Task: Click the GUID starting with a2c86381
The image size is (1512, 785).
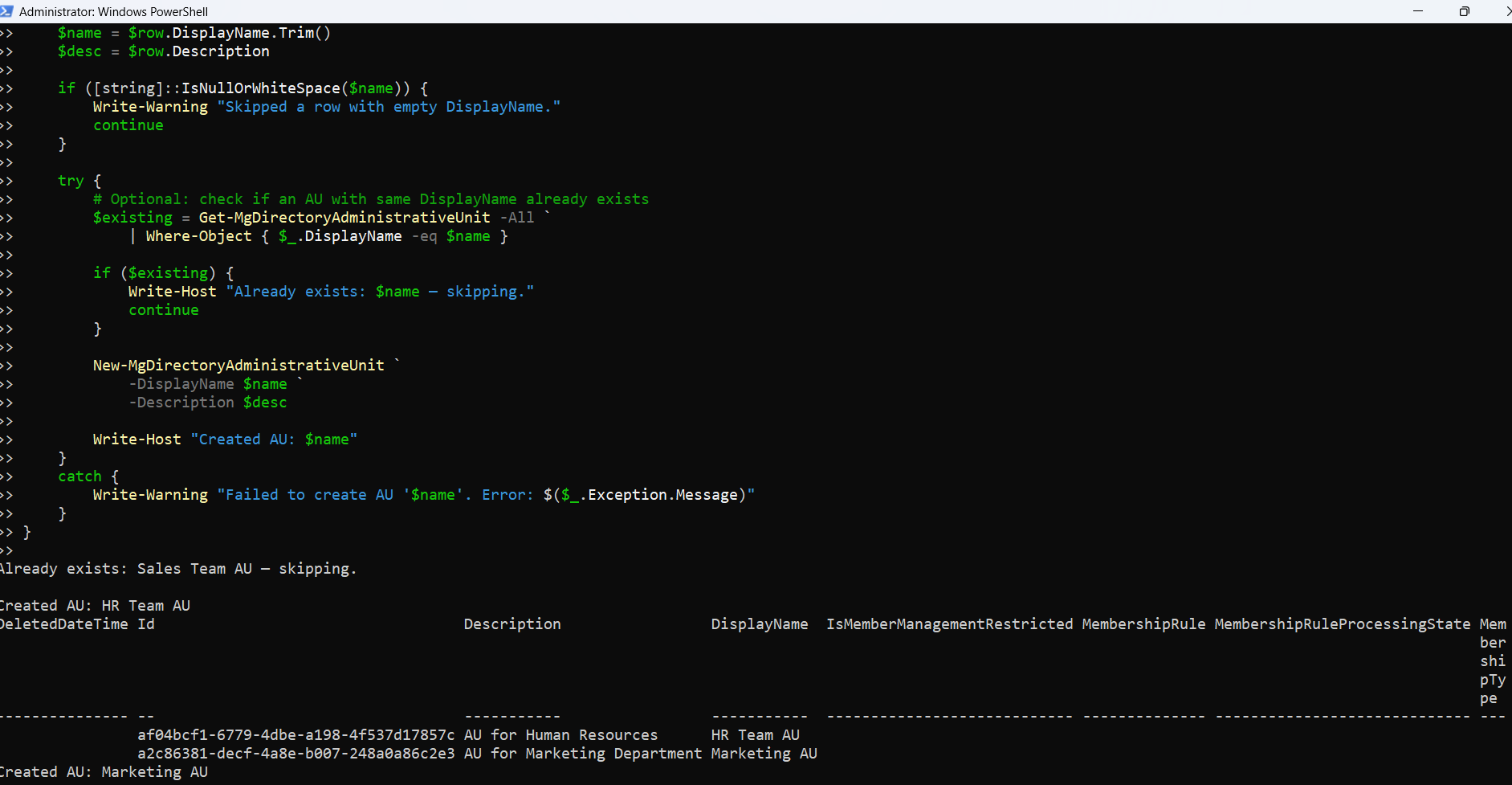Action: pyautogui.click(x=295, y=754)
